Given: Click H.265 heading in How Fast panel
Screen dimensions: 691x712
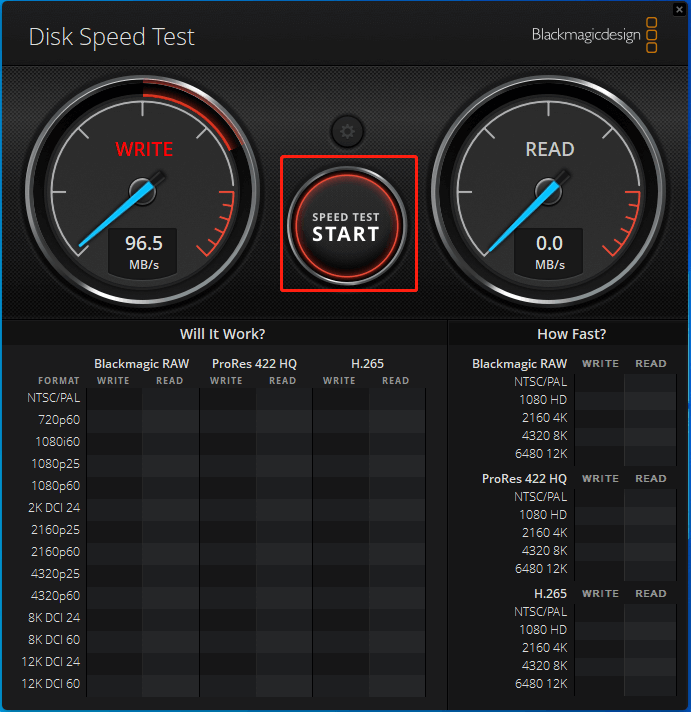Looking at the screenshot, I should tap(550, 593).
